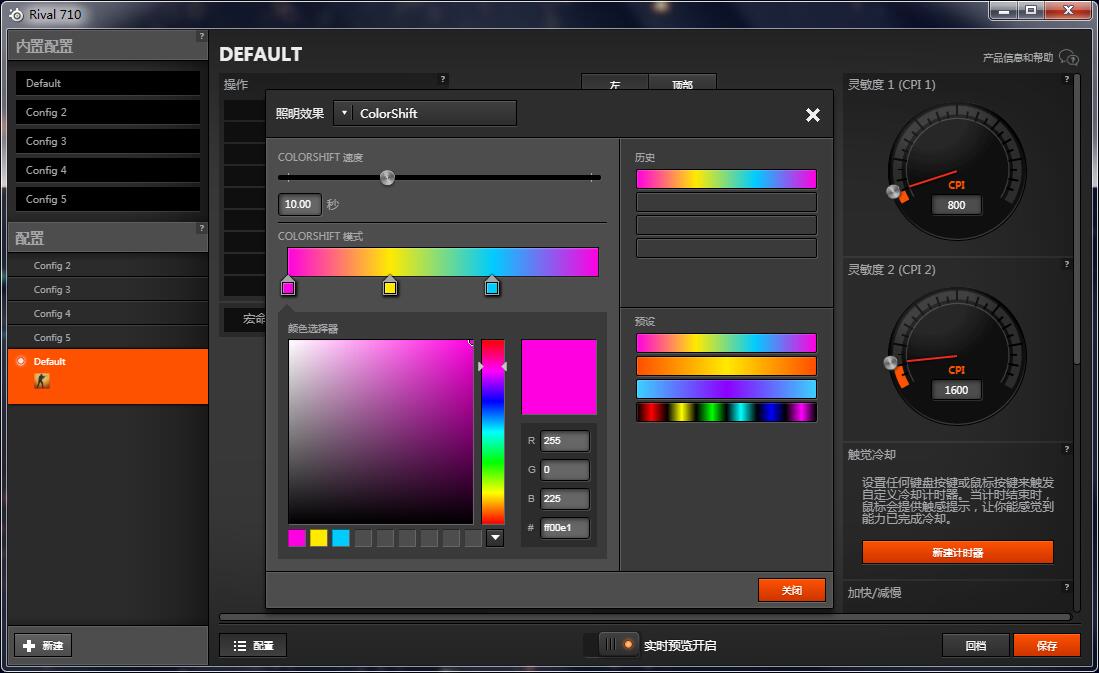Click help question mark beside onboard configs

click(x=201, y=37)
